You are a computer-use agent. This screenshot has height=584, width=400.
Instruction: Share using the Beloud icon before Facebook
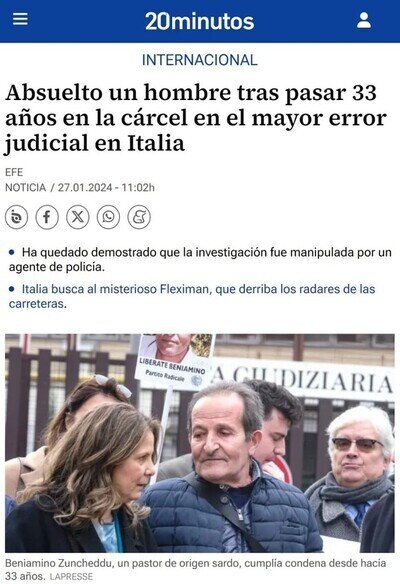coord(16,217)
